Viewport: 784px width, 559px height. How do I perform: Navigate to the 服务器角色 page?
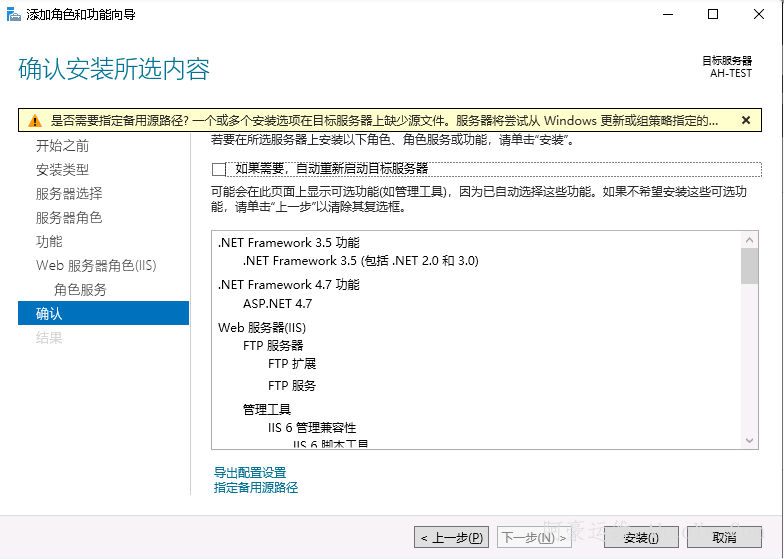(69, 218)
